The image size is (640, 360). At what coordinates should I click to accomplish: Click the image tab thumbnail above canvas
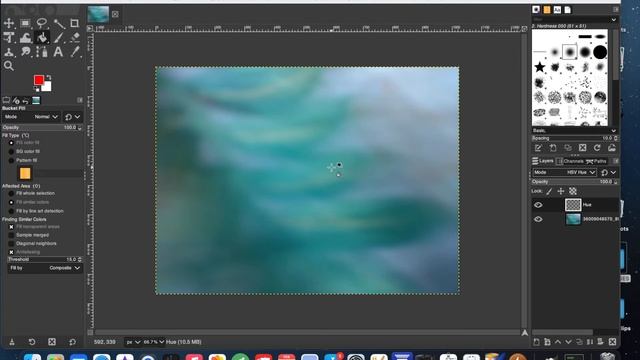[x=98, y=15]
